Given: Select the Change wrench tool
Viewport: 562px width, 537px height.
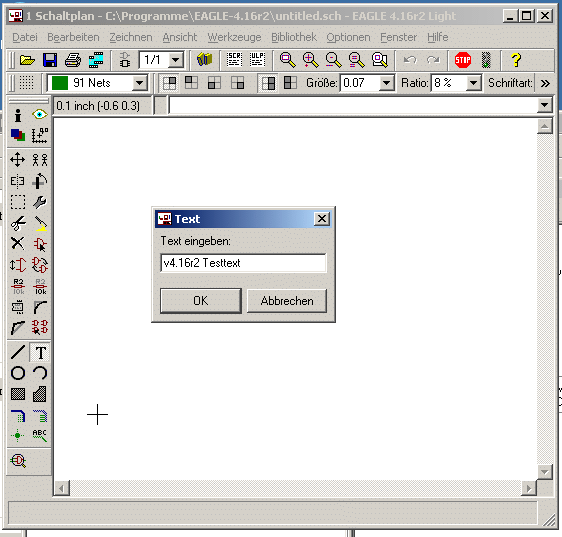Looking at the screenshot, I should click(39, 202).
